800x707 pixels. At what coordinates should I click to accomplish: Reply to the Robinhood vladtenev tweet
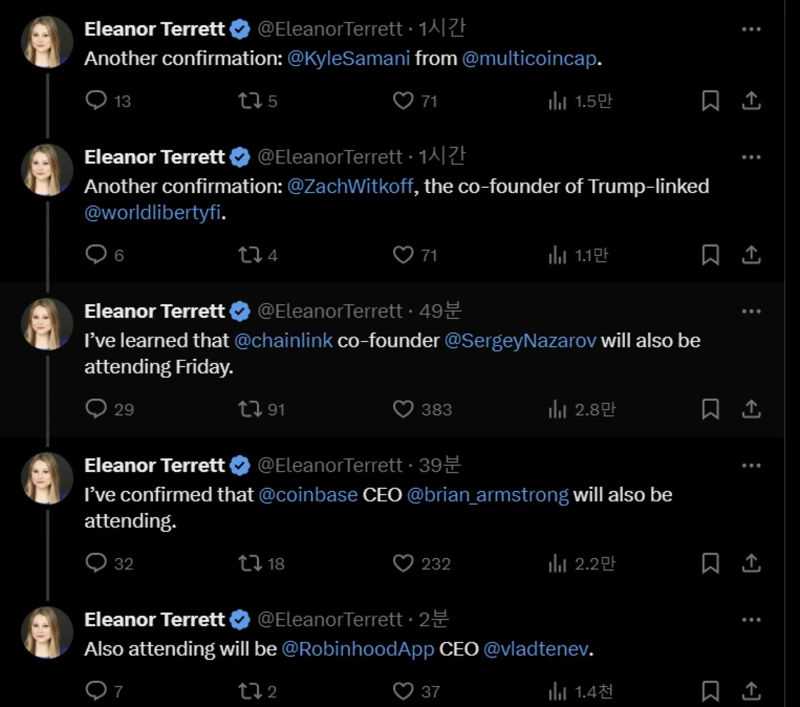[x=97, y=691]
